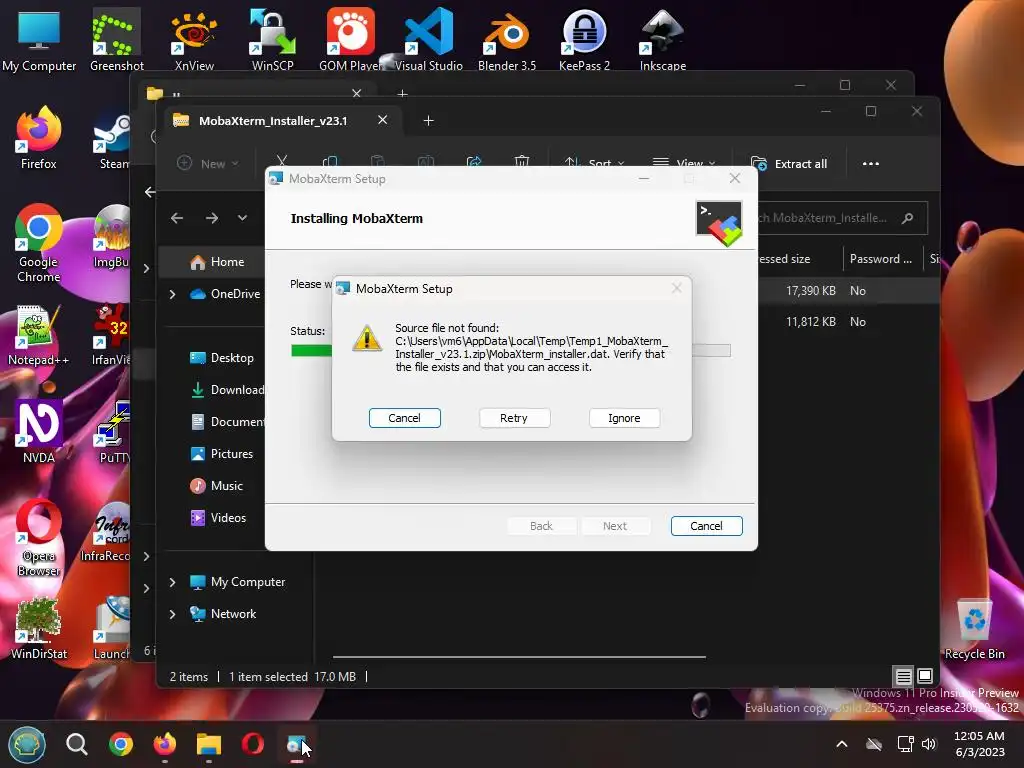The width and height of the screenshot is (1024, 768).
Task: Click Ignore in the error dialog
Action: pos(624,418)
